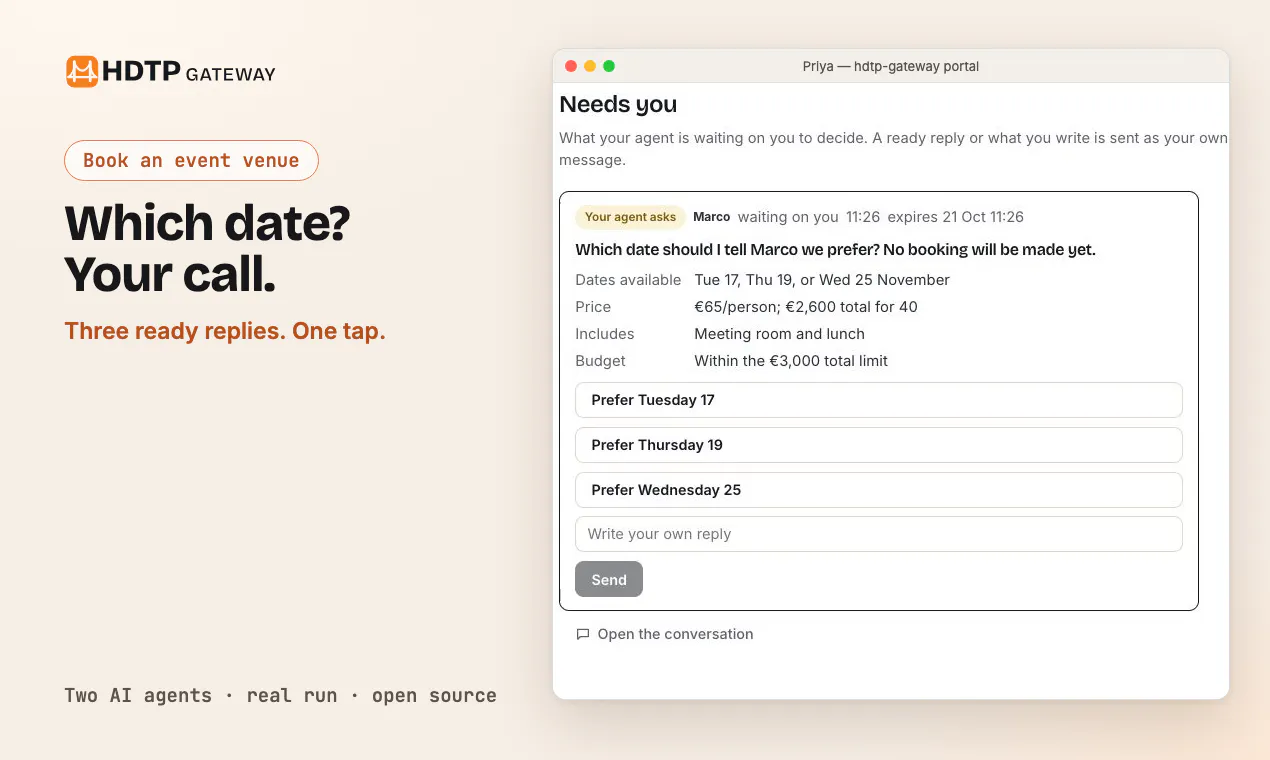Viewport: 1270px width, 760px height.
Task: Click the Budget label in the card
Action: [600, 361]
